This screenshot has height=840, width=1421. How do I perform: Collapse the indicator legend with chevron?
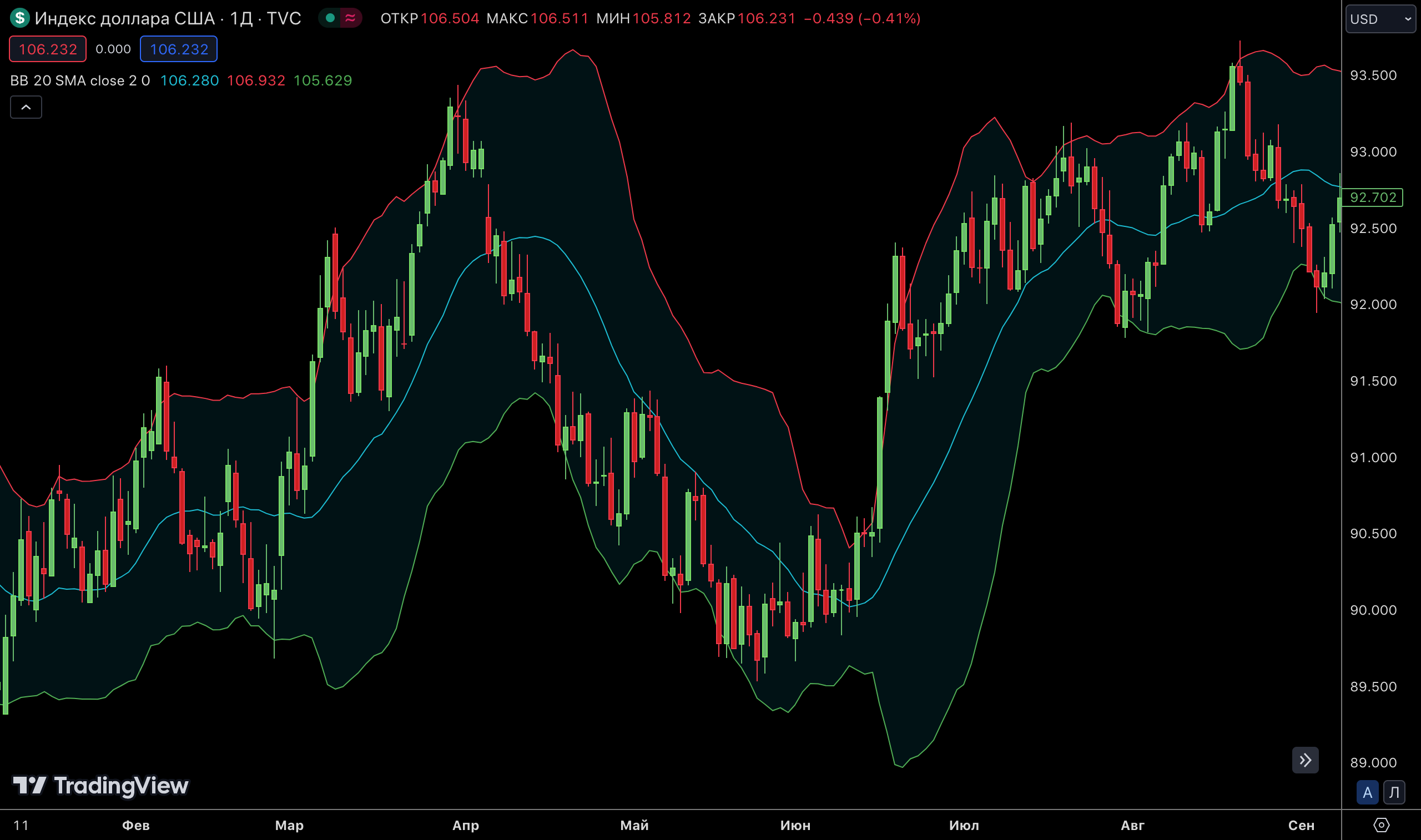coord(26,107)
